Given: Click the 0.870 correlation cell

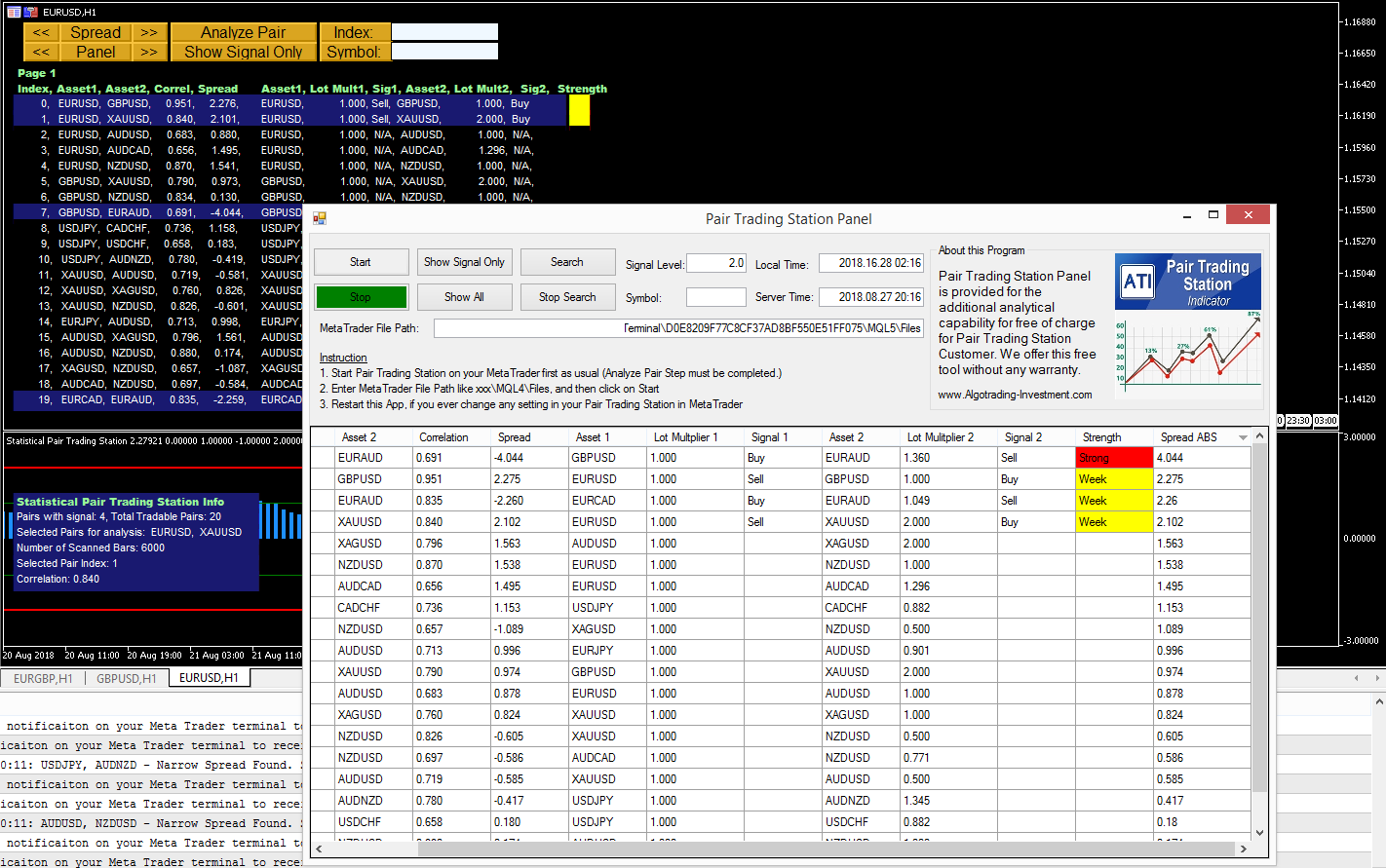Looking at the screenshot, I should tap(451, 565).
